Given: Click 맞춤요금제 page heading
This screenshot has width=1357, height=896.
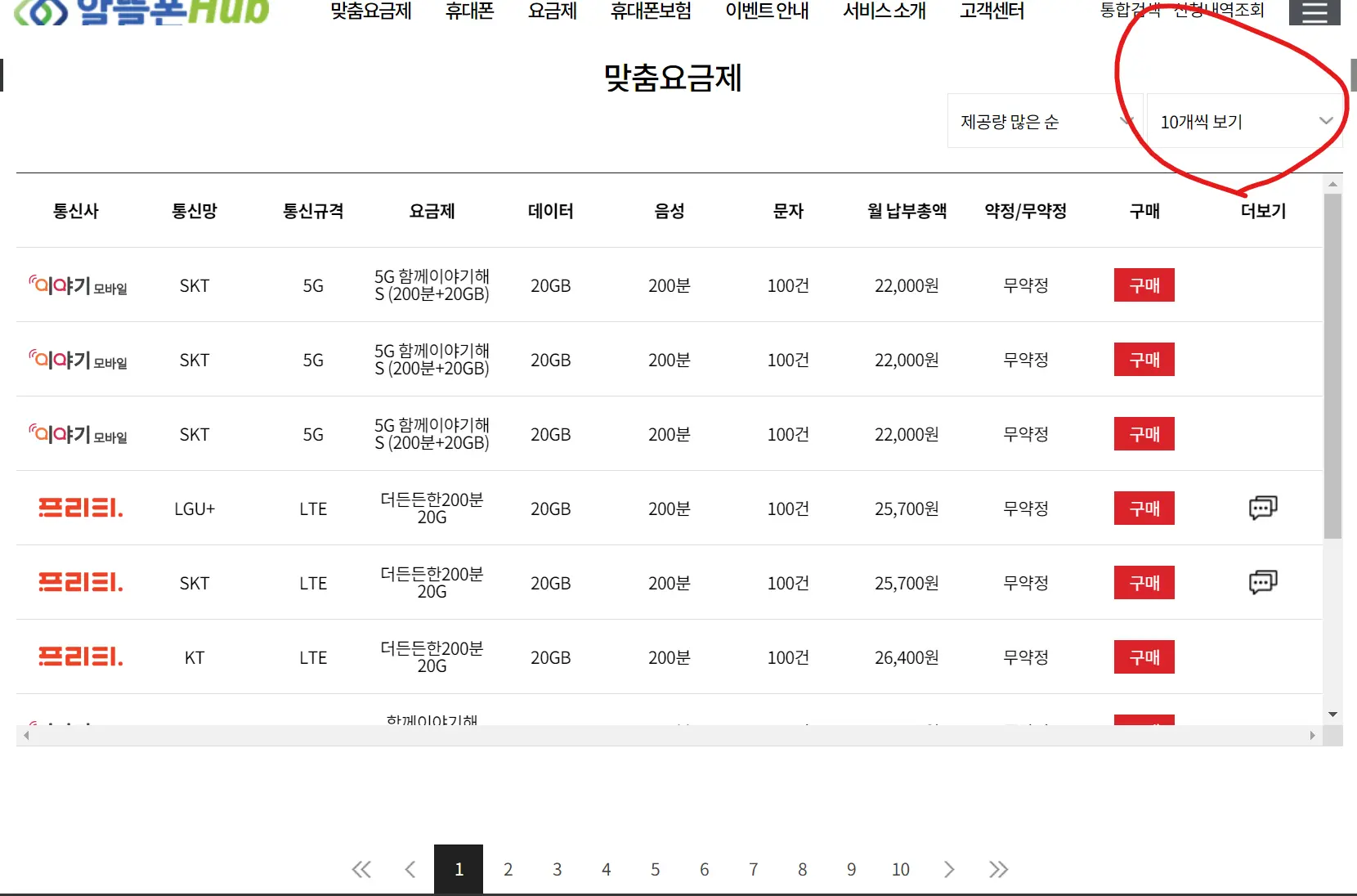Looking at the screenshot, I should [x=672, y=78].
